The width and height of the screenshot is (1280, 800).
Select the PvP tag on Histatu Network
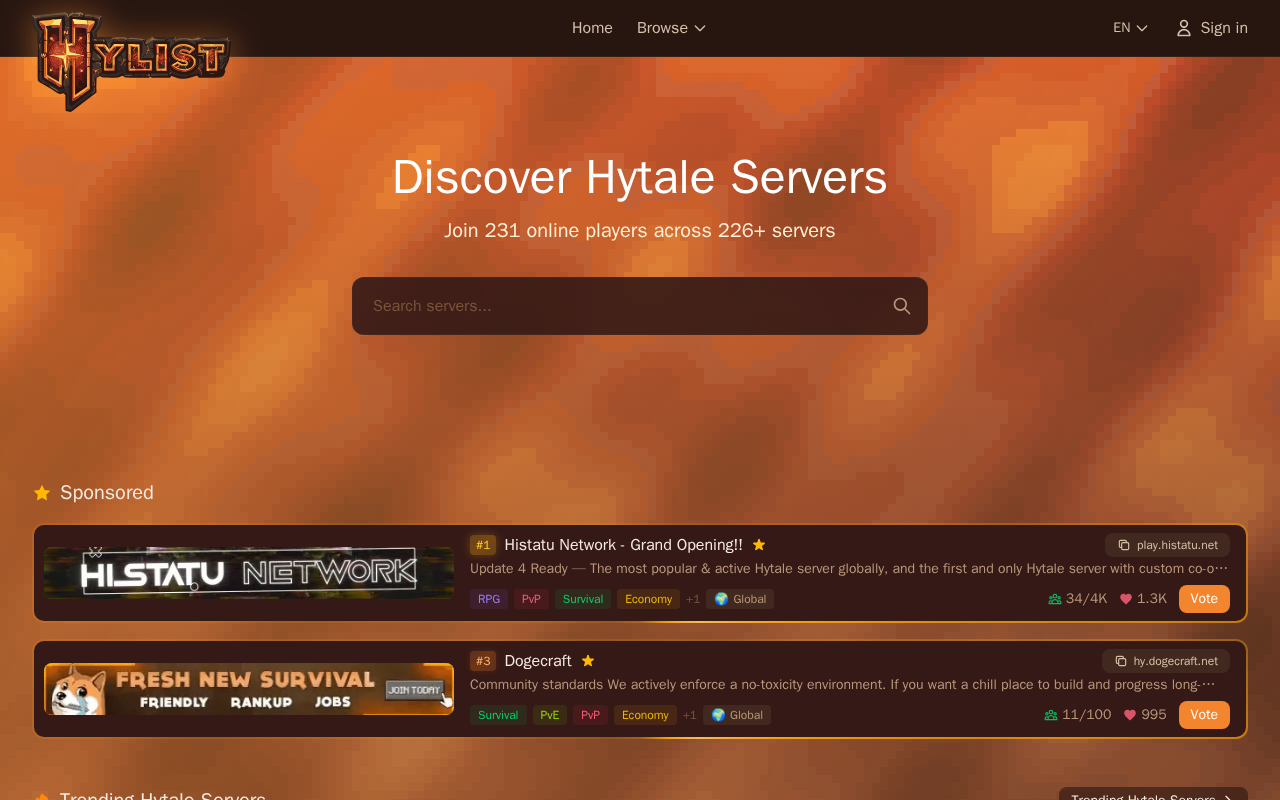(x=531, y=599)
